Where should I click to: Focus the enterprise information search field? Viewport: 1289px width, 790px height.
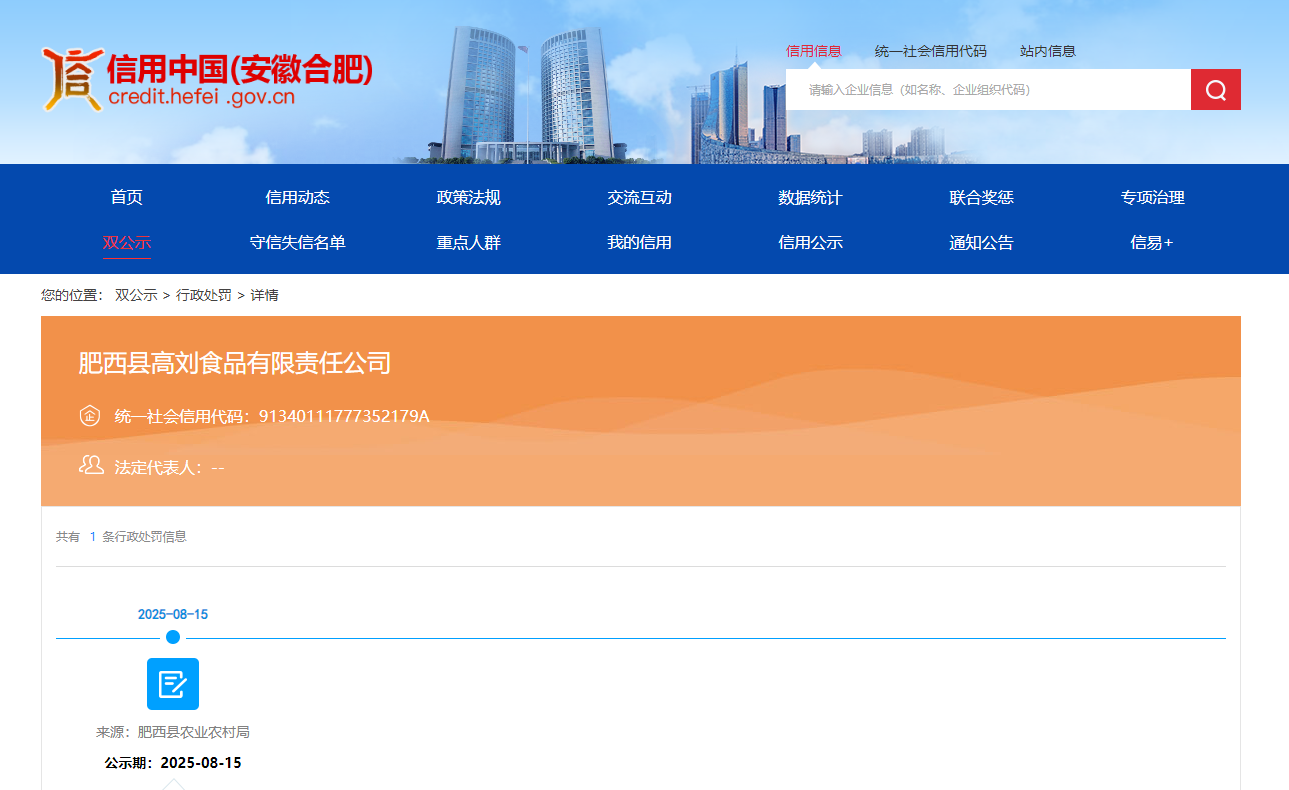[988, 90]
